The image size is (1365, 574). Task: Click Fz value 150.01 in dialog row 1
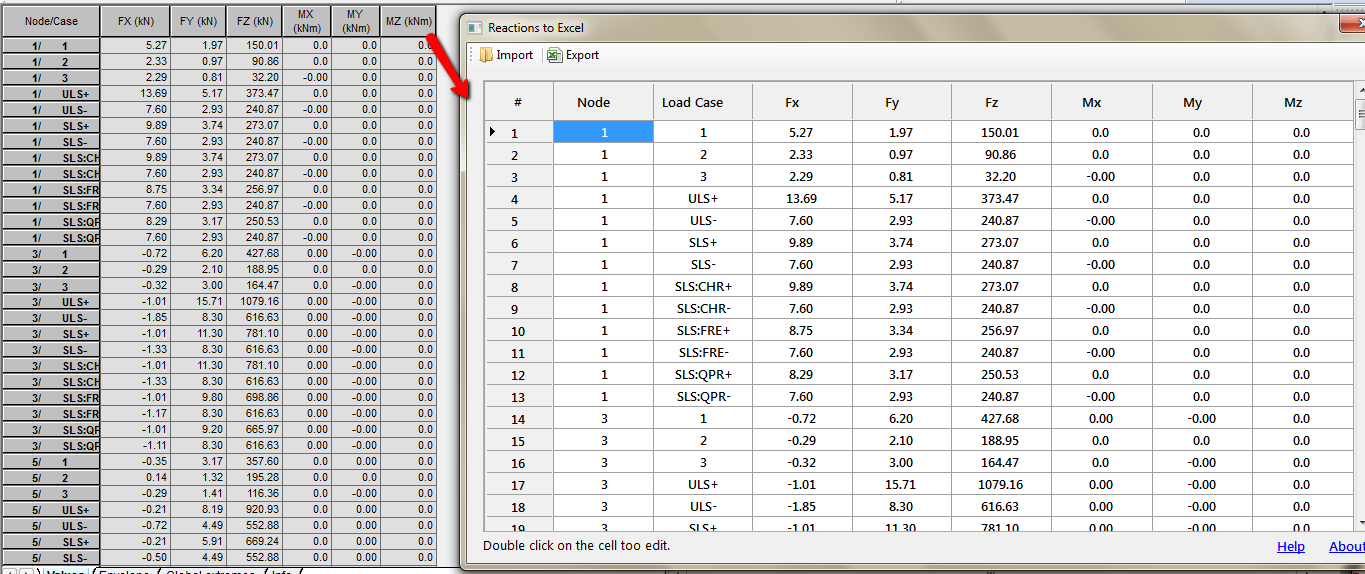[1001, 132]
